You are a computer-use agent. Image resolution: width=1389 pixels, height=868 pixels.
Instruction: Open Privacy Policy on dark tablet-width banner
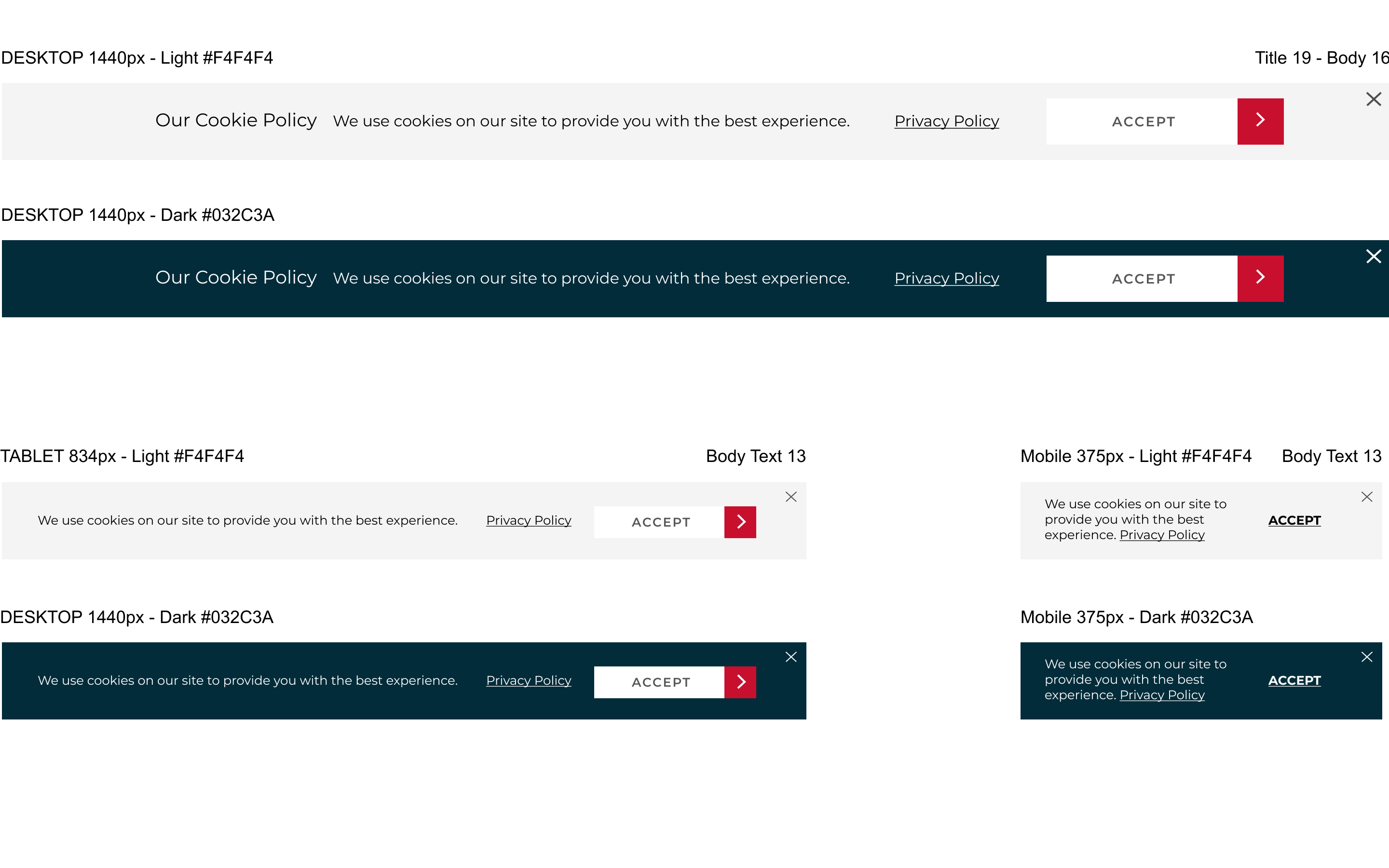pyautogui.click(x=529, y=681)
